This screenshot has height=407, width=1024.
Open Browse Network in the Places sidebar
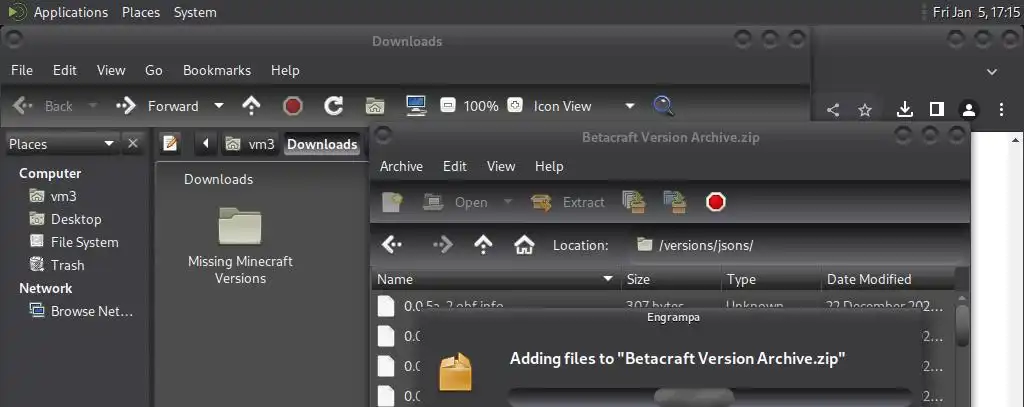pos(82,311)
